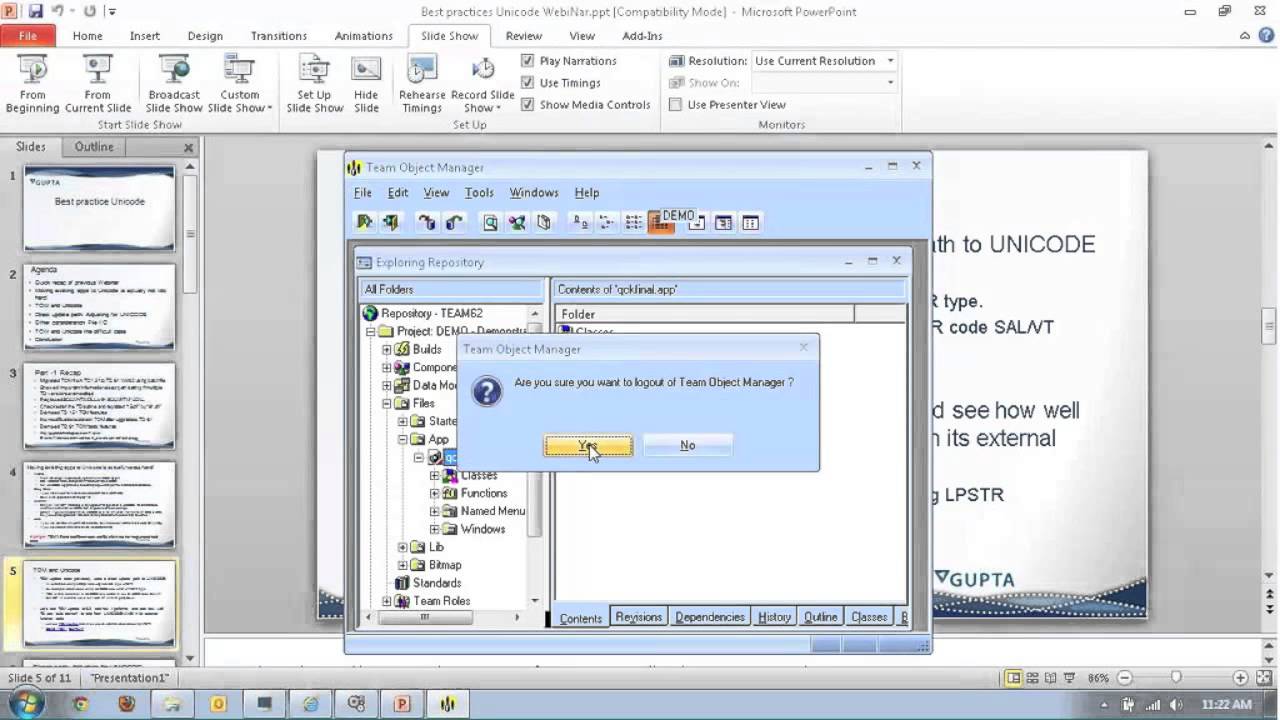Click the magnifier search icon in Team Object Manager toolbar
Image resolution: width=1280 pixels, height=720 pixels.
point(490,222)
